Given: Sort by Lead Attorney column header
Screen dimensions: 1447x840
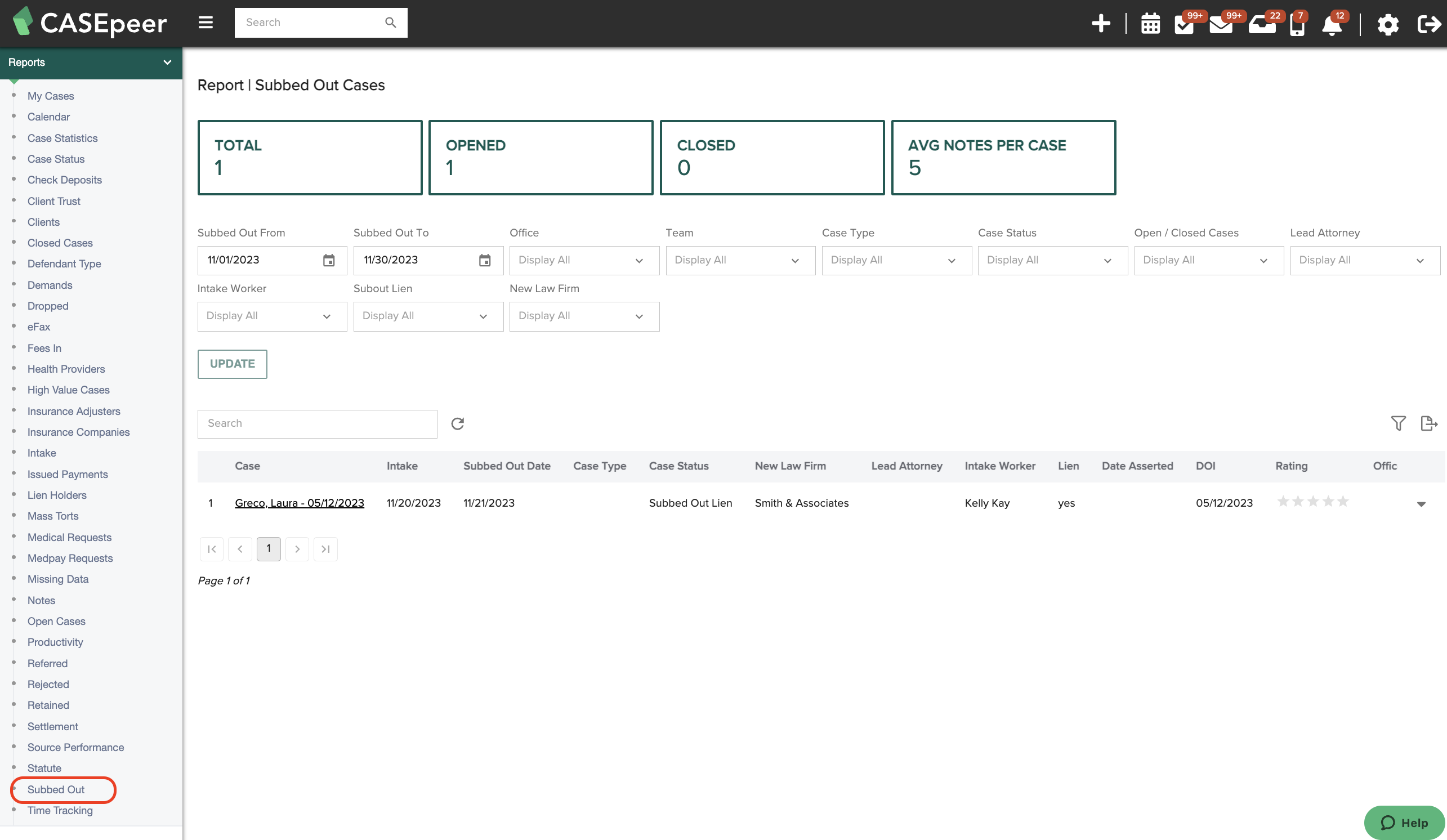Looking at the screenshot, I should pos(906,466).
